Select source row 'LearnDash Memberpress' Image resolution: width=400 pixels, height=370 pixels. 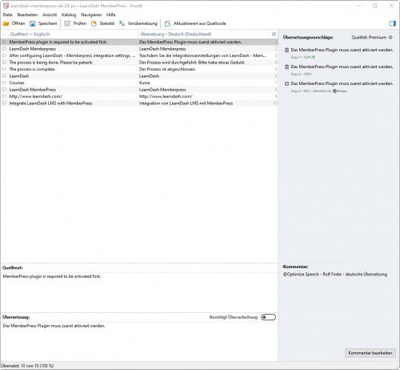(32, 49)
